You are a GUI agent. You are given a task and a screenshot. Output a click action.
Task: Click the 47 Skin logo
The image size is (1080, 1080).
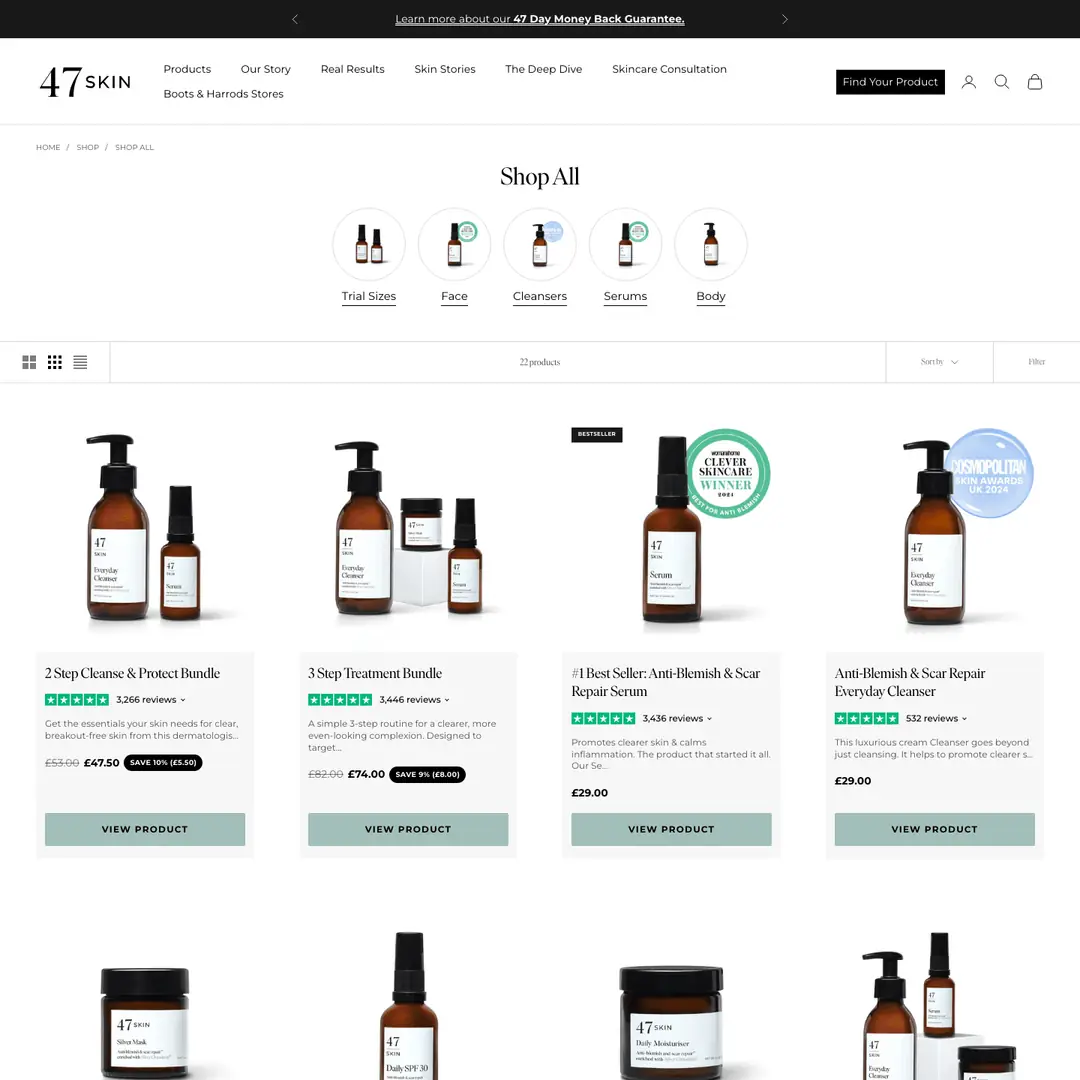coord(85,82)
